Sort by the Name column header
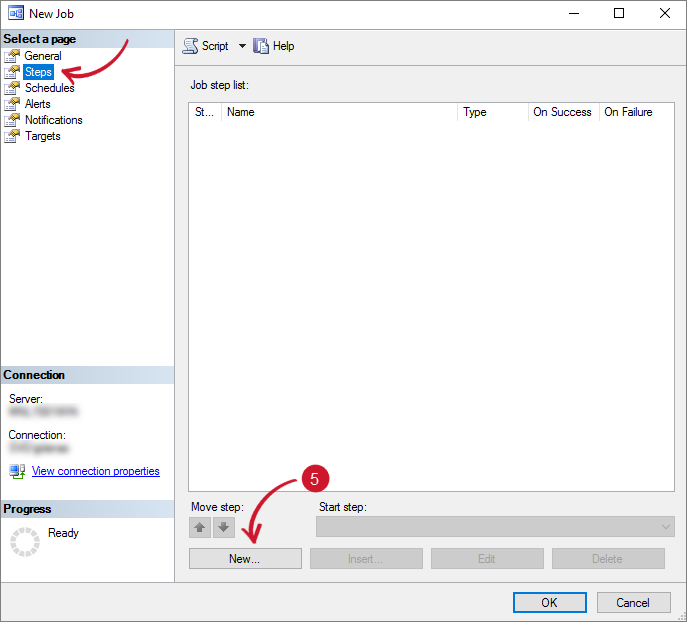 (340, 112)
